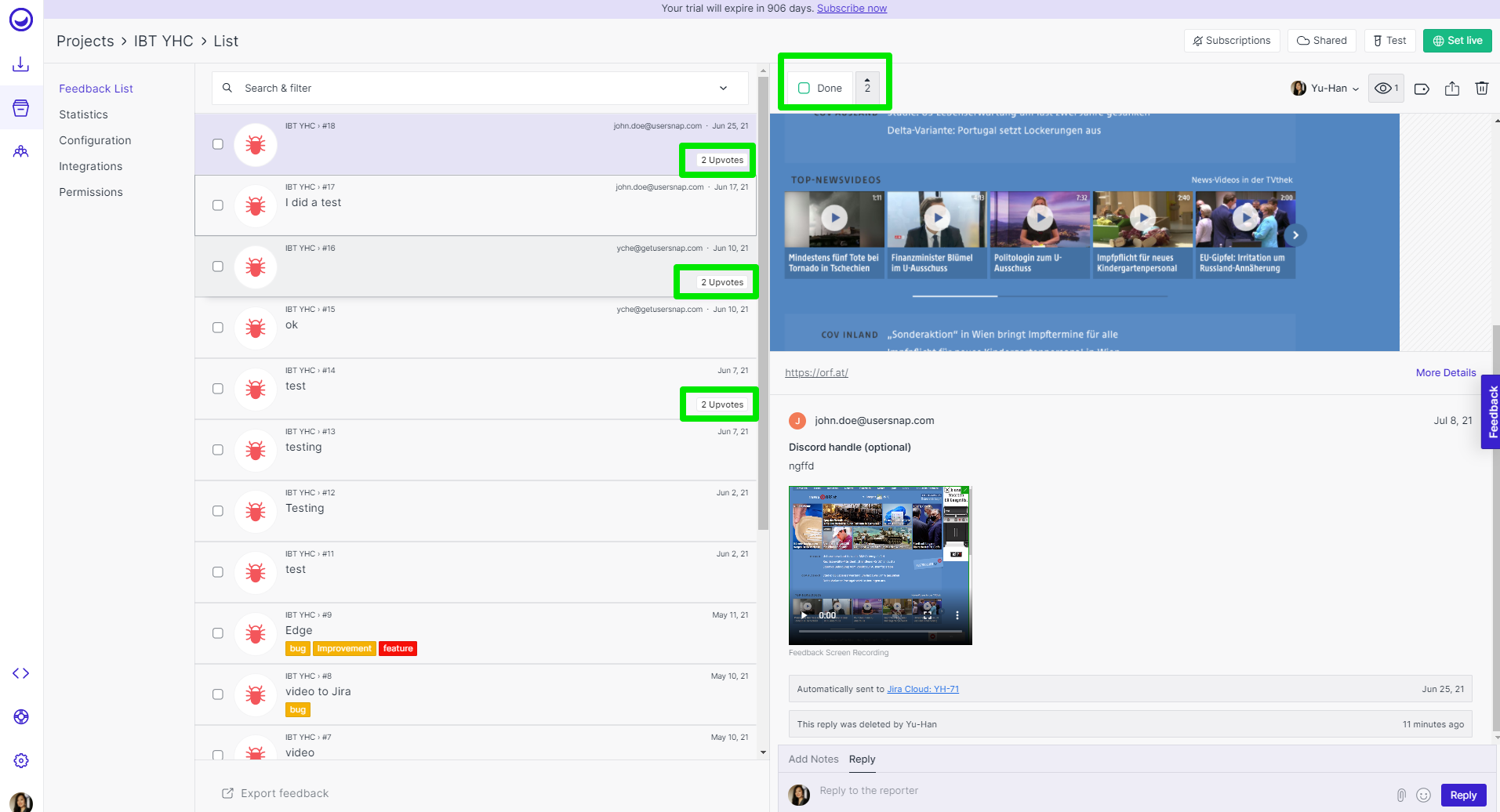The image size is (1500, 812).
Task: Click the feedback list scrollbar down arrow
Action: pos(764,752)
